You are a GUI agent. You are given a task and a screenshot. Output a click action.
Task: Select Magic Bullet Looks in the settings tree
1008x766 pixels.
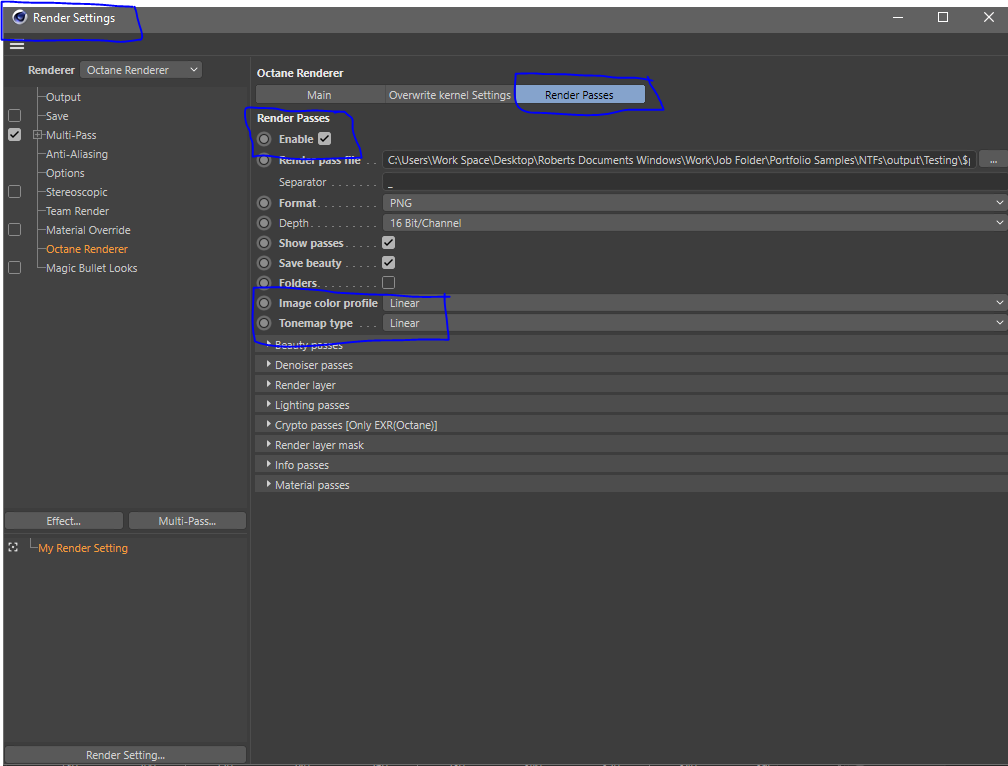(x=91, y=267)
